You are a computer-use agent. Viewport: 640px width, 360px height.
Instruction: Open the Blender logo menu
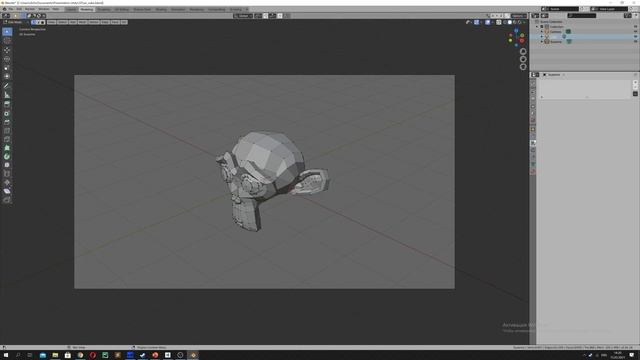[4, 9]
